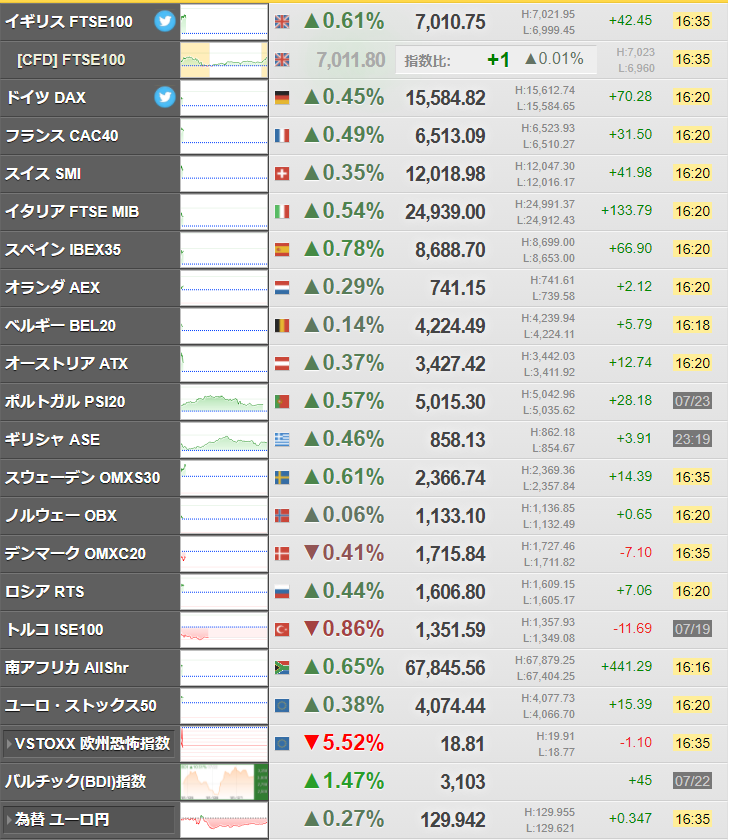The width and height of the screenshot is (729, 840).
Task: Open the ポルトガル PSI20 link
Action: (x=65, y=402)
